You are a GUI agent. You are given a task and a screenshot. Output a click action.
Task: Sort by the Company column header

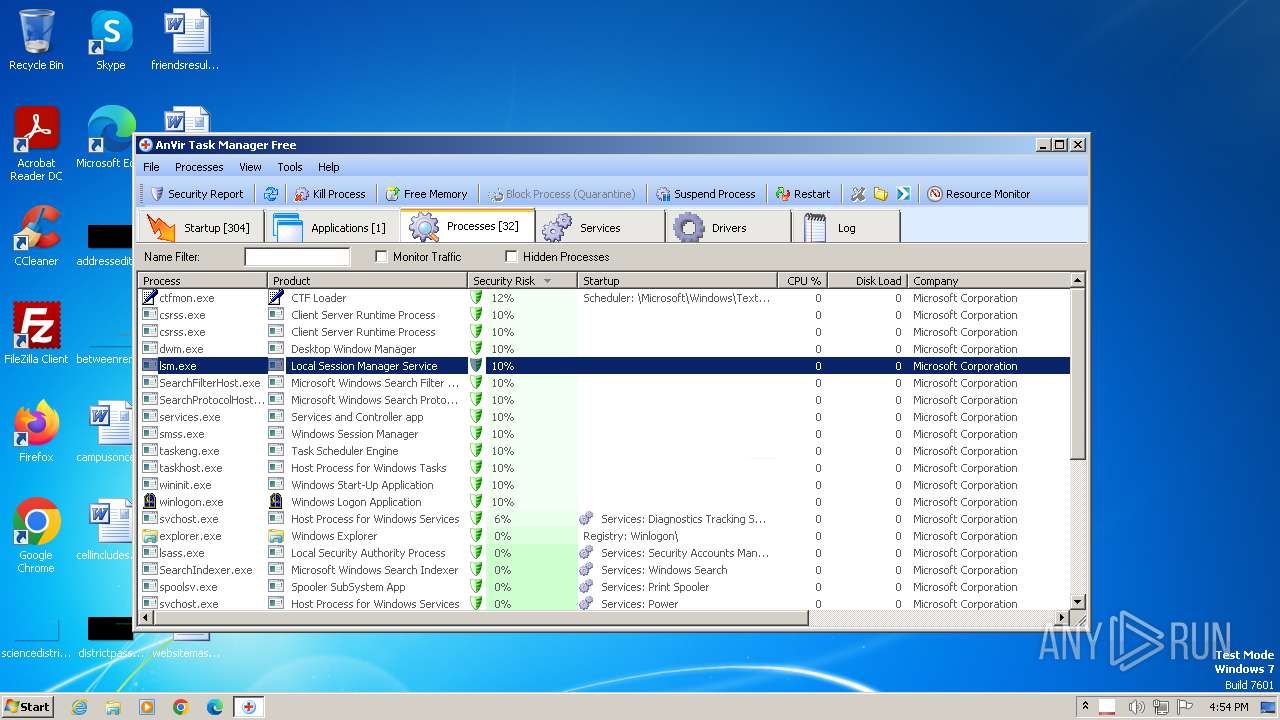[989, 281]
